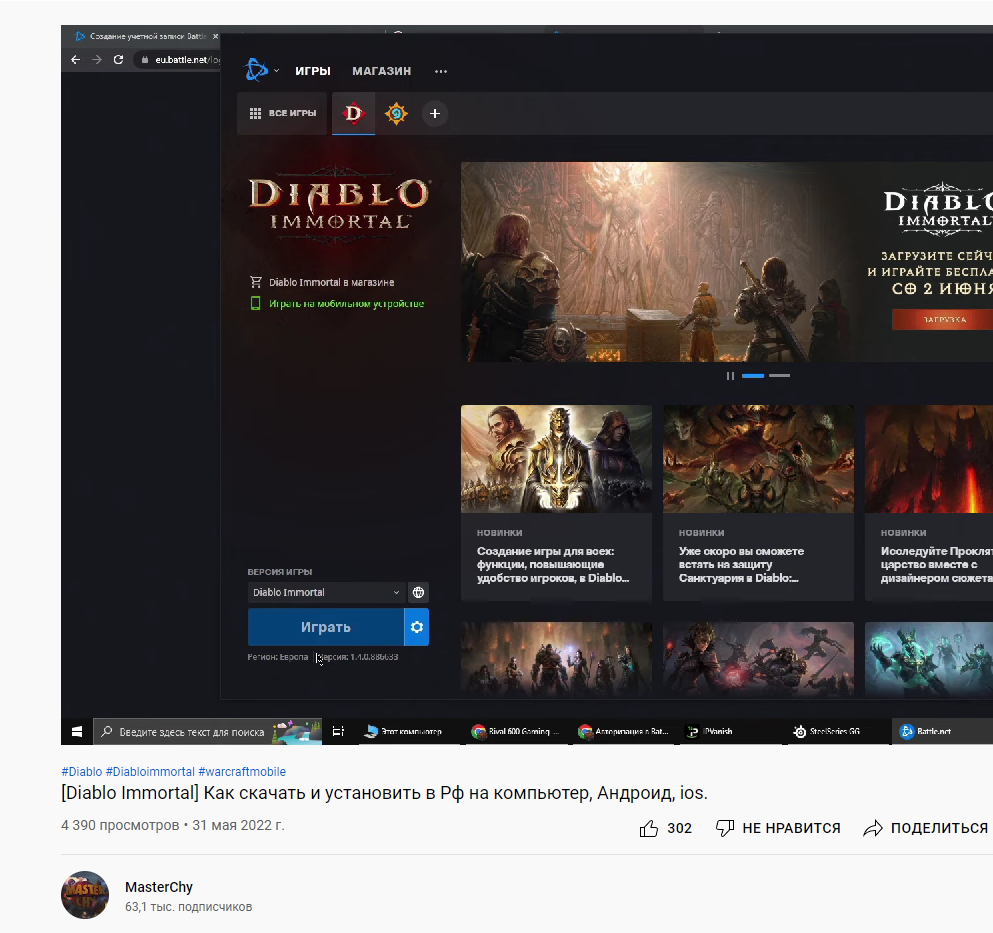This screenshot has height=933, width=993.
Task: Click the globe region selector icon
Action: click(x=418, y=592)
